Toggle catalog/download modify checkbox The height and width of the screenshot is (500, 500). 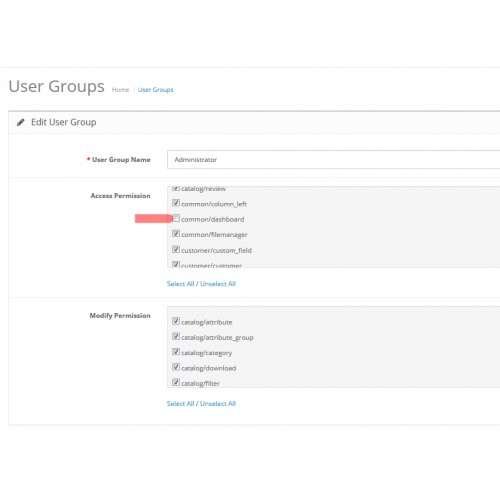click(x=176, y=367)
